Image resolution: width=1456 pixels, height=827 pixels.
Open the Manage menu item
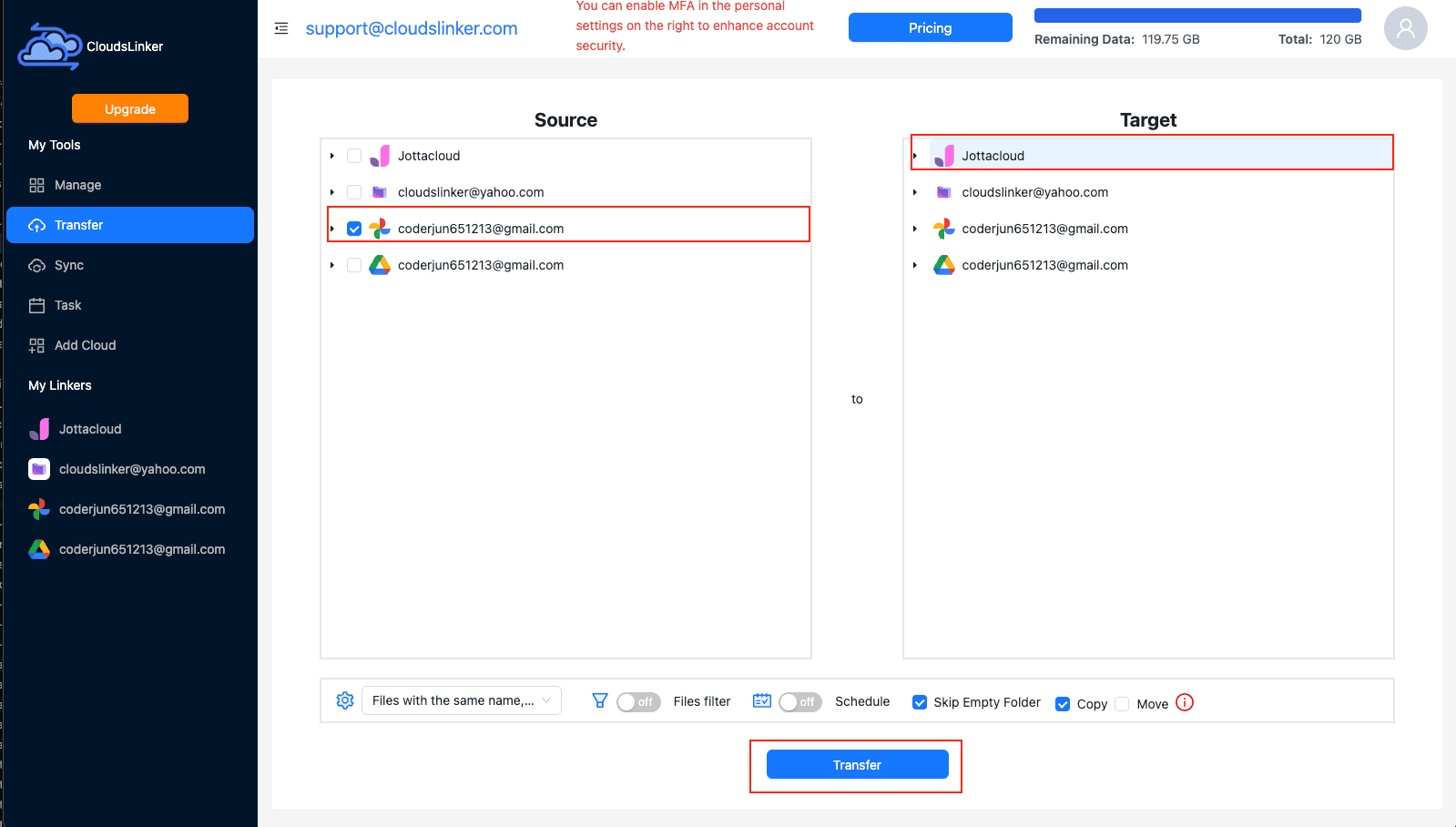130,185
